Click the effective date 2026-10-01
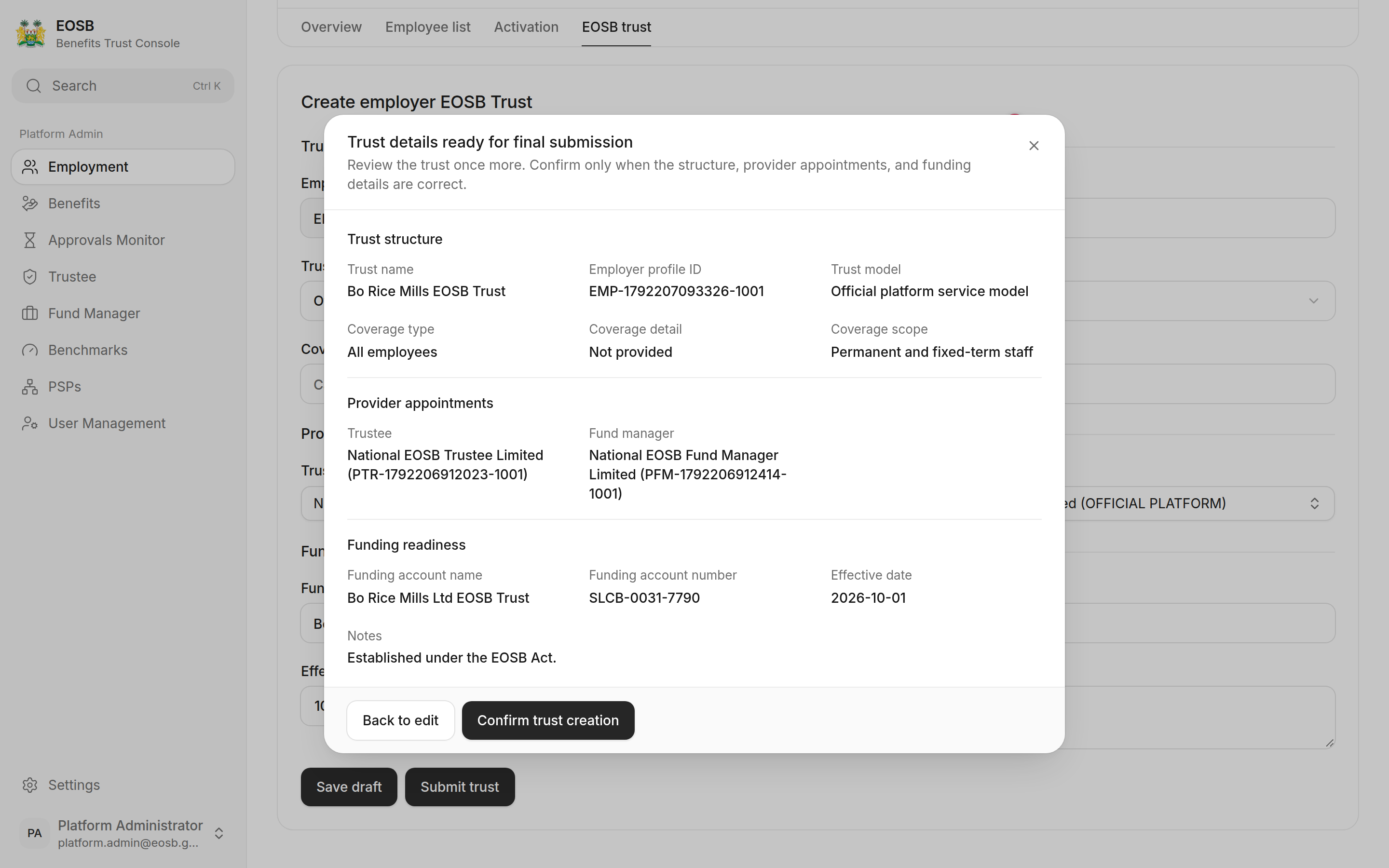Viewport: 1389px width, 868px height. click(868, 598)
